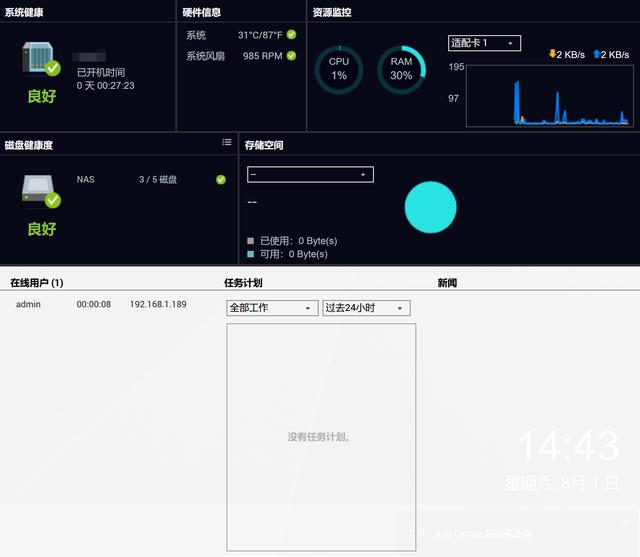The width and height of the screenshot is (640, 557).
Task: Click the 没有任务计划 message
Action: 319,437
